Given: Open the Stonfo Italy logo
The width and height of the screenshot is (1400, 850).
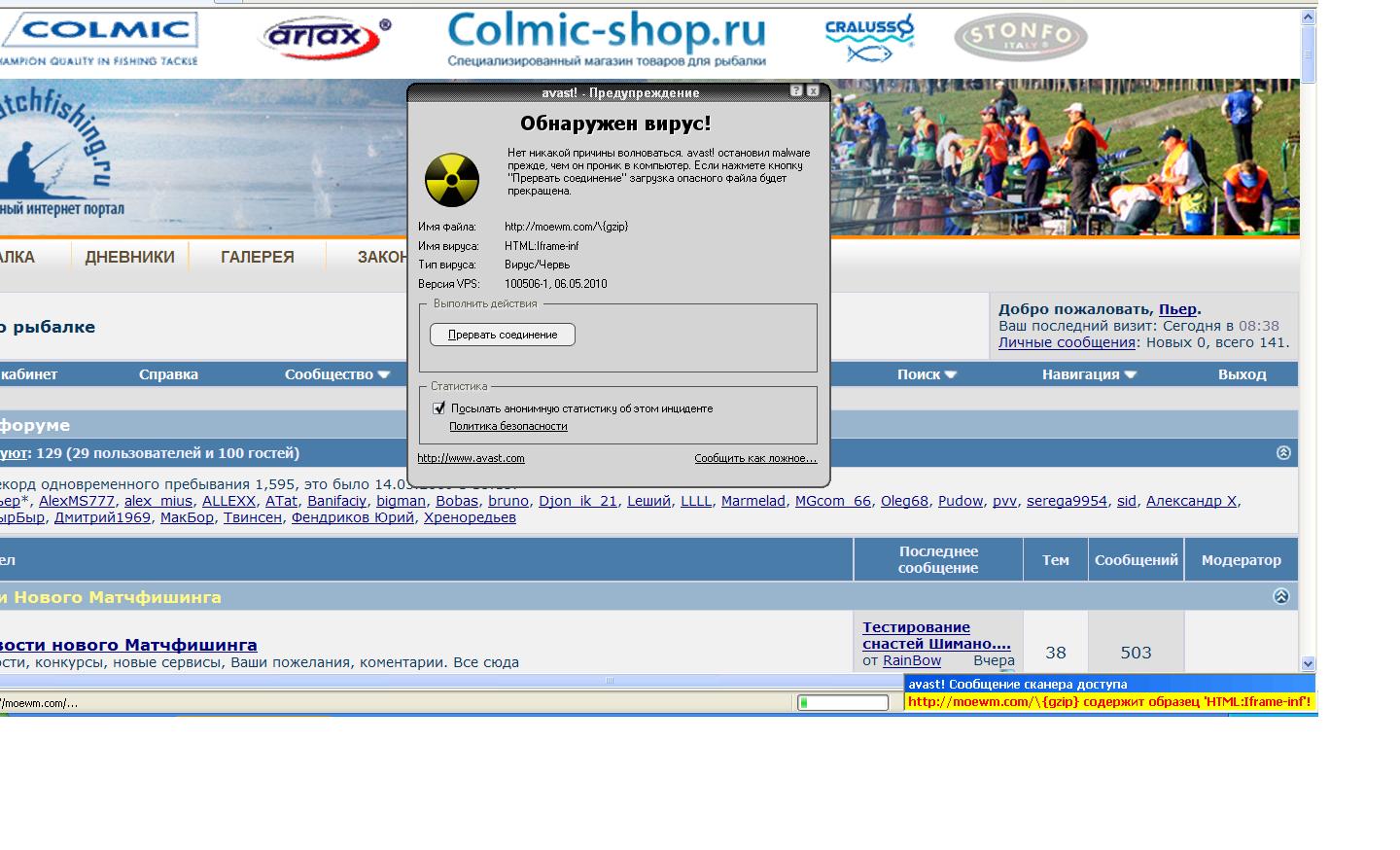Looking at the screenshot, I should [1021, 37].
